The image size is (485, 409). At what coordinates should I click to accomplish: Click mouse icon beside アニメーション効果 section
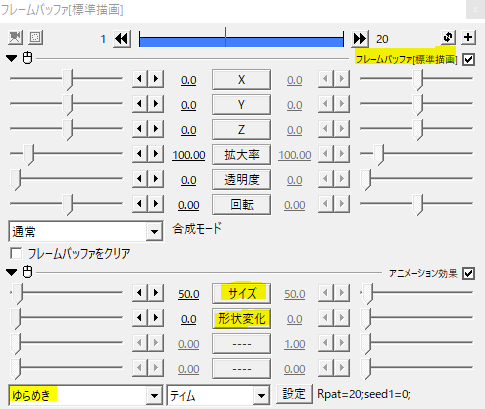pyautogui.click(x=28, y=272)
